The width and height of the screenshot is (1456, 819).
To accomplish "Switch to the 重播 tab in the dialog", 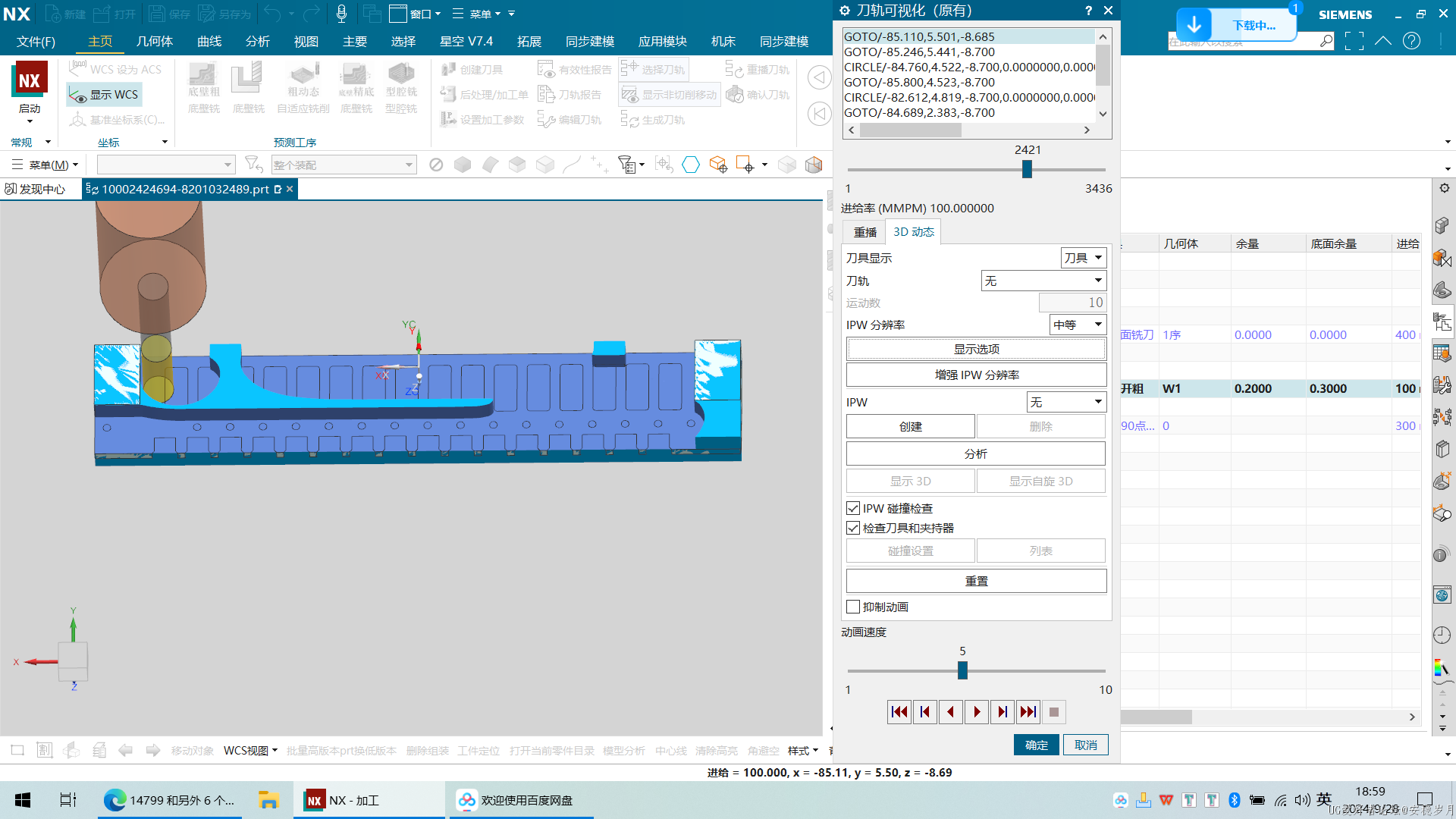I will [864, 232].
